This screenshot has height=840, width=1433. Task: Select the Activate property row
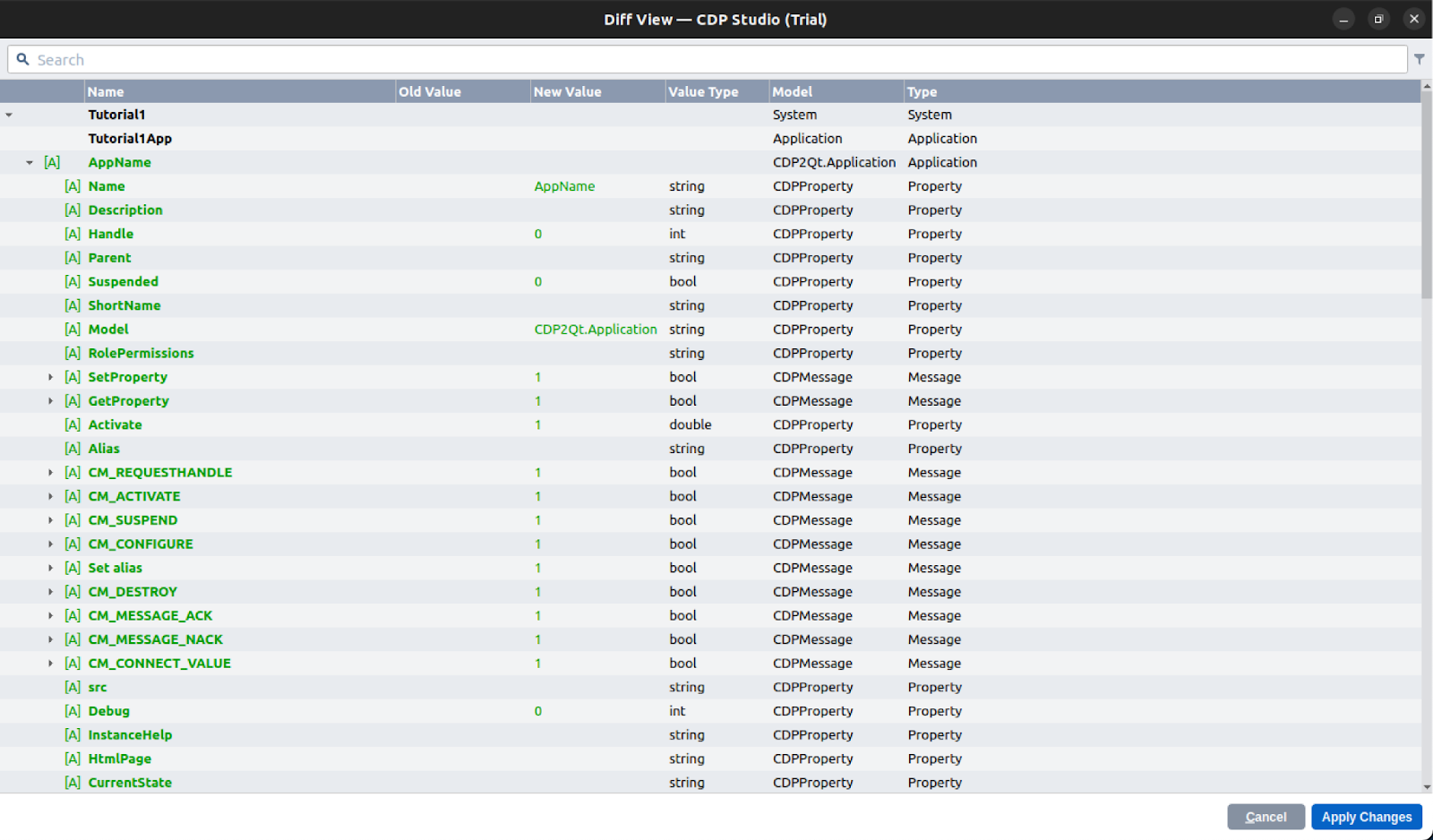710,425
